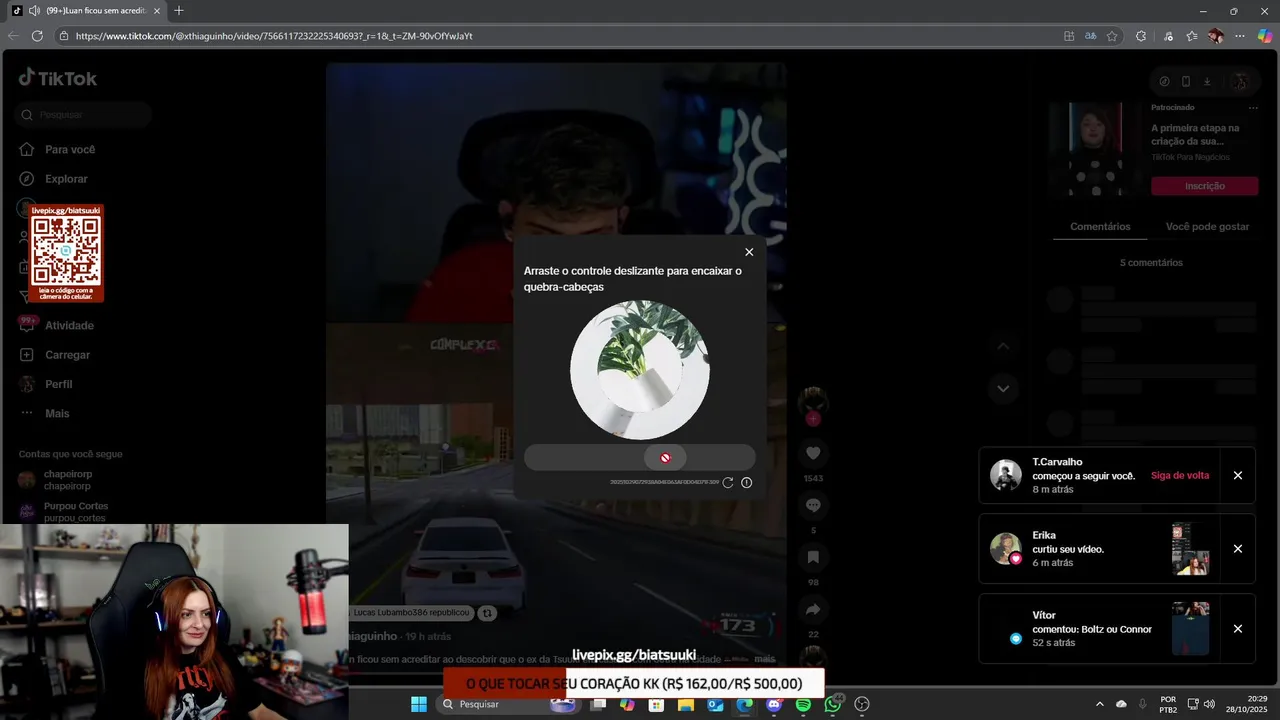Expand Mais options in sidebar

coord(46,413)
